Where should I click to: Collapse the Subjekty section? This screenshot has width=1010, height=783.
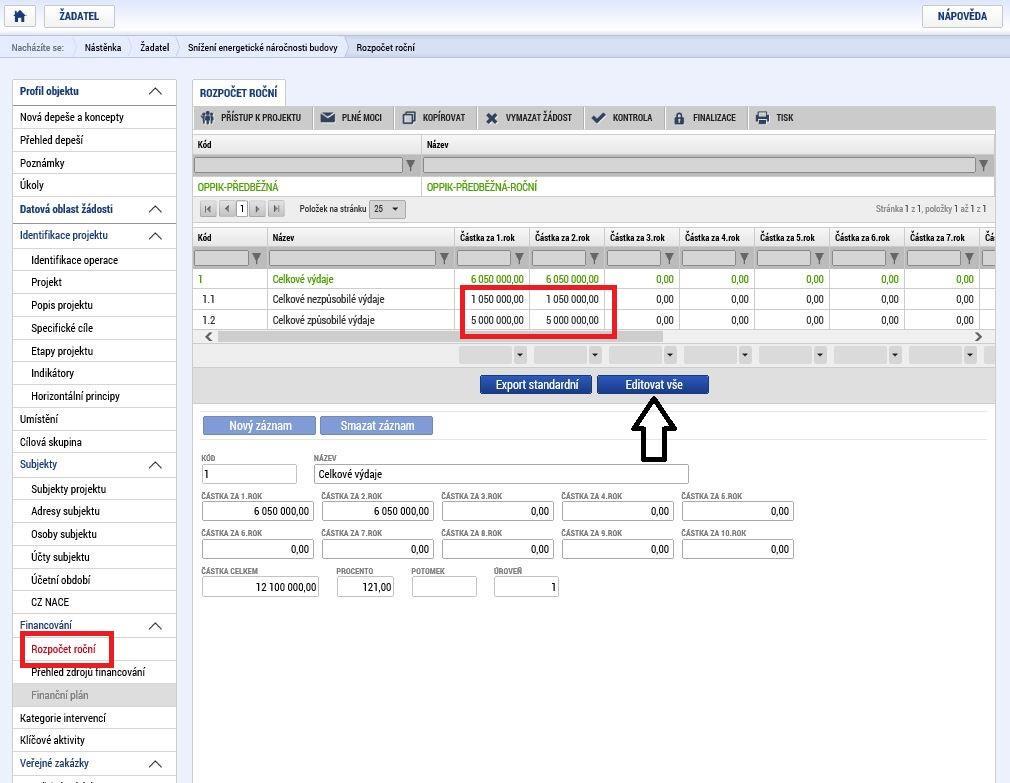pos(155,465)
